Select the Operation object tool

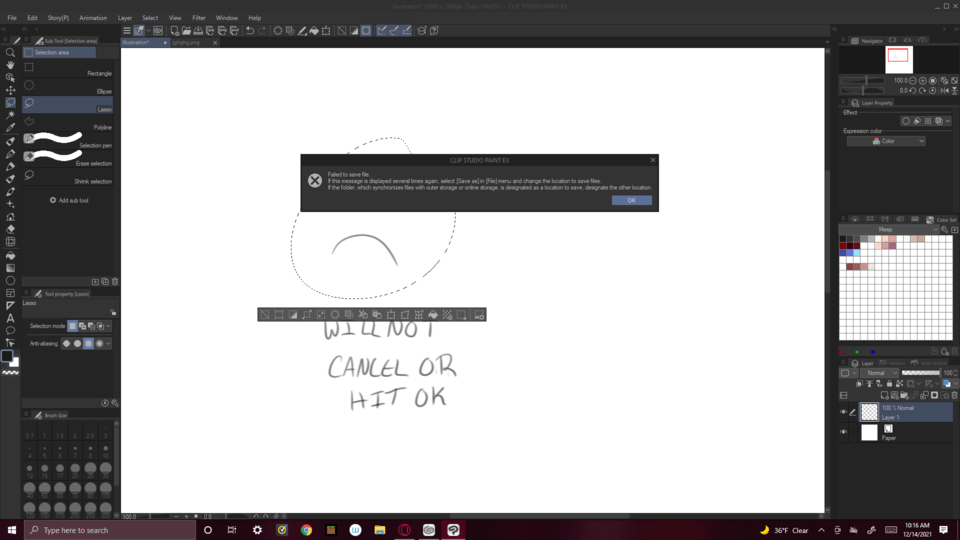[10, 78]
